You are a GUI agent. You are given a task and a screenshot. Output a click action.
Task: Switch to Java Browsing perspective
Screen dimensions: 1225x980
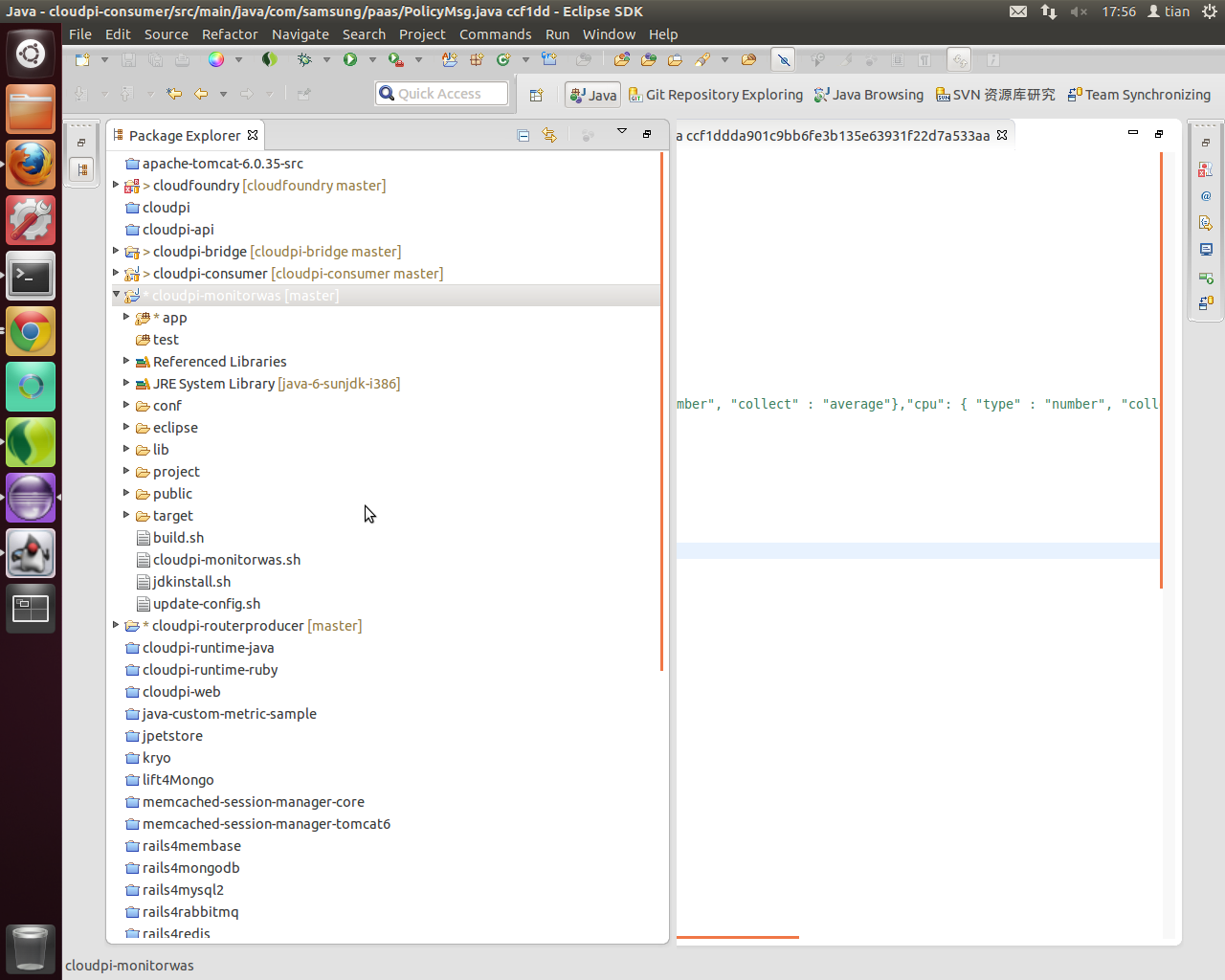tap(868, 95)
